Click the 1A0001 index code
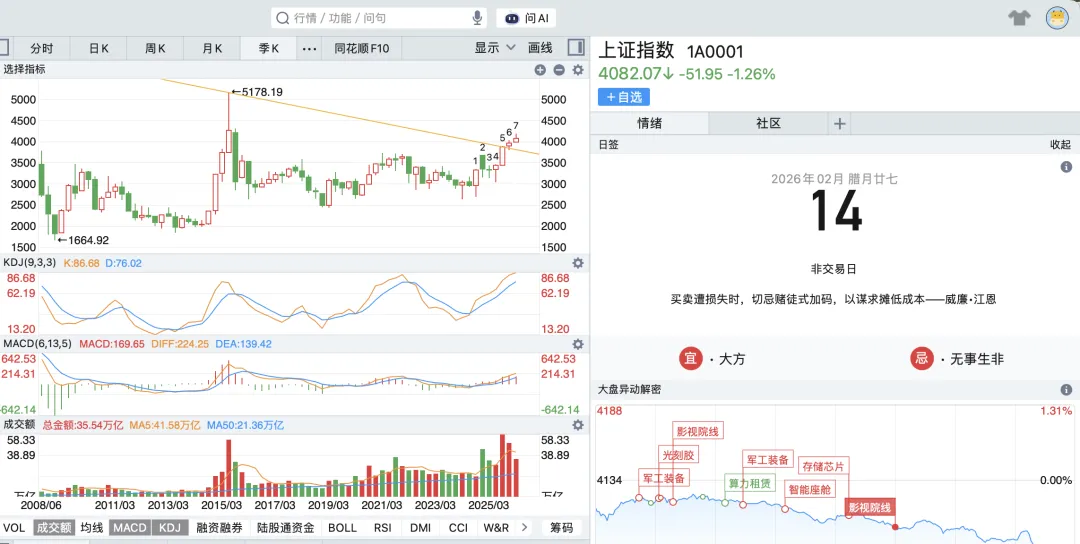This screenshot has height=544, width=1080. (715, 52)
